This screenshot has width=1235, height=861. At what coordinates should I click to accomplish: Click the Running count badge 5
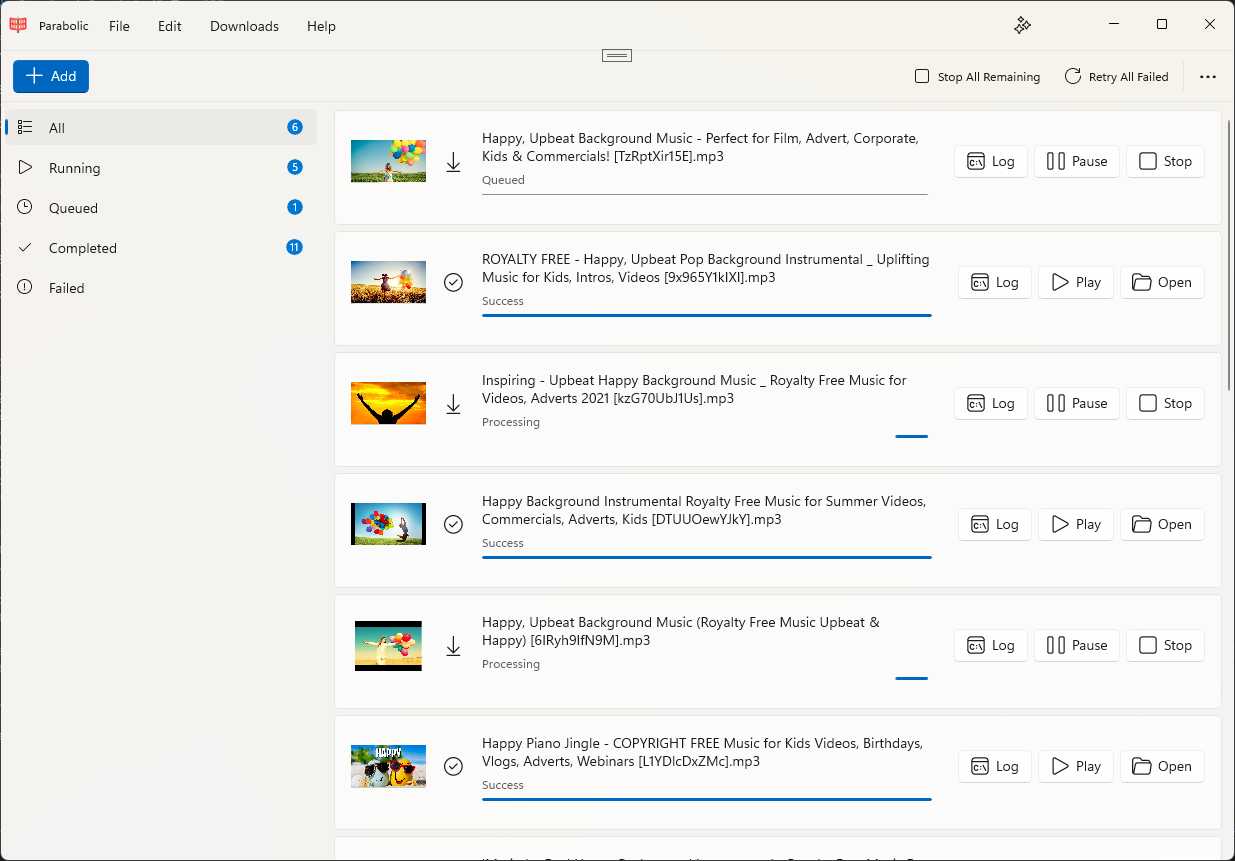pyautogui.click(x=294, y=167)
